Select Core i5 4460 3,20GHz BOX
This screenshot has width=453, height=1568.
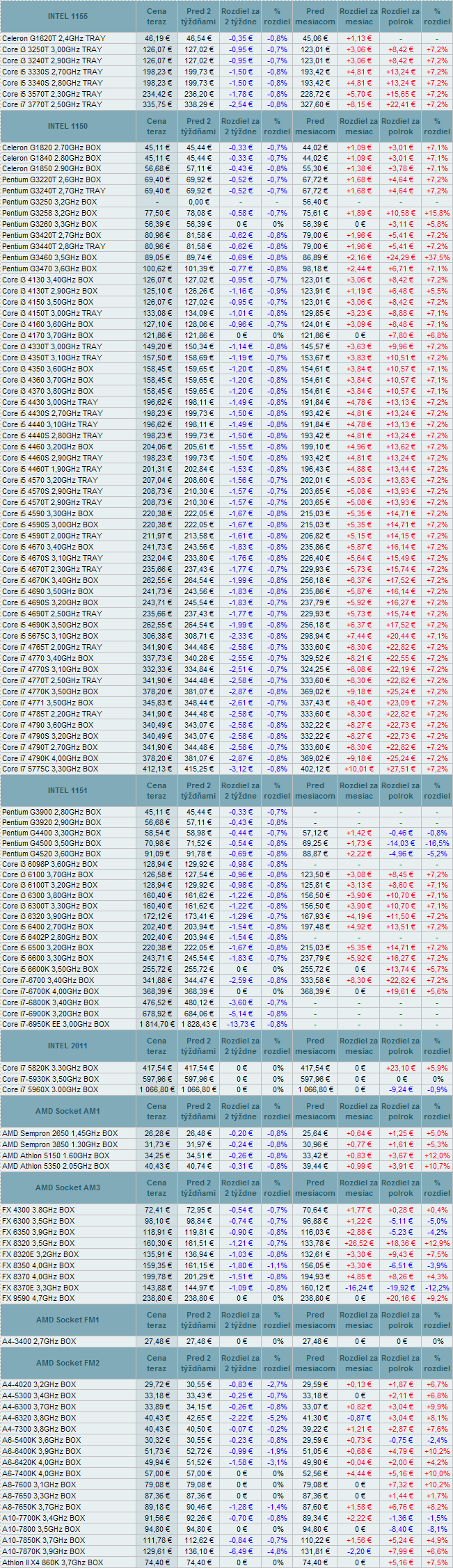click(x=48, y=447)
